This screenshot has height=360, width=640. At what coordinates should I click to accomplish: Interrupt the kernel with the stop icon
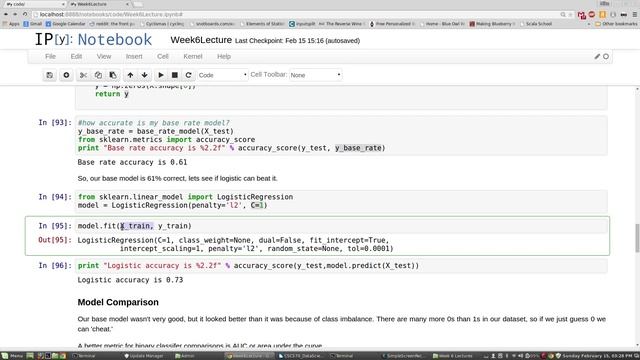point(175,75)
